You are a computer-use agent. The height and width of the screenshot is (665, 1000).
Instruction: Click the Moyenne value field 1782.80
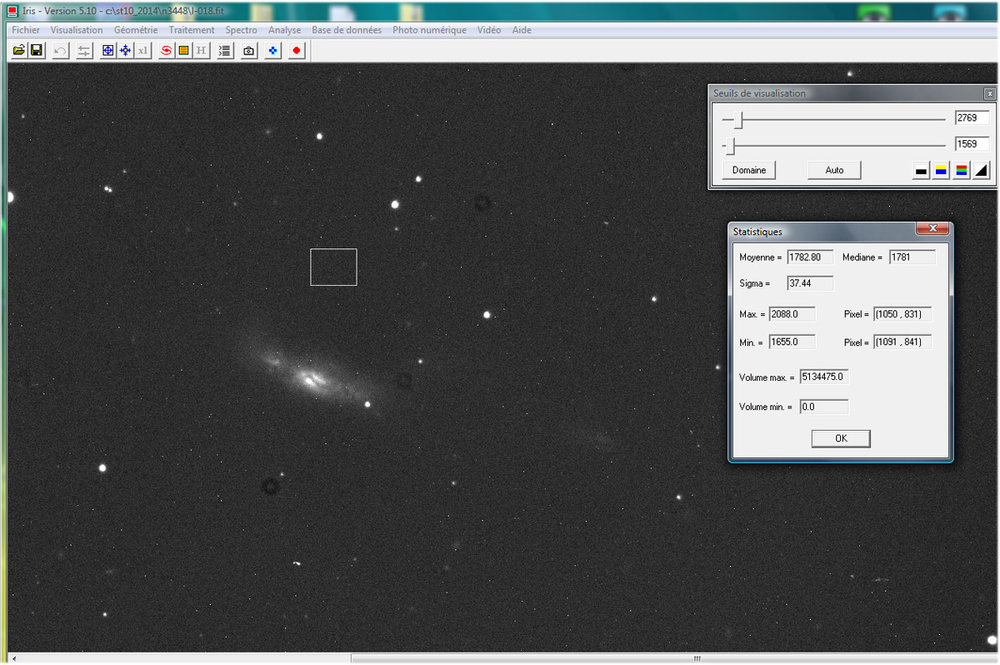pos(810,258)
